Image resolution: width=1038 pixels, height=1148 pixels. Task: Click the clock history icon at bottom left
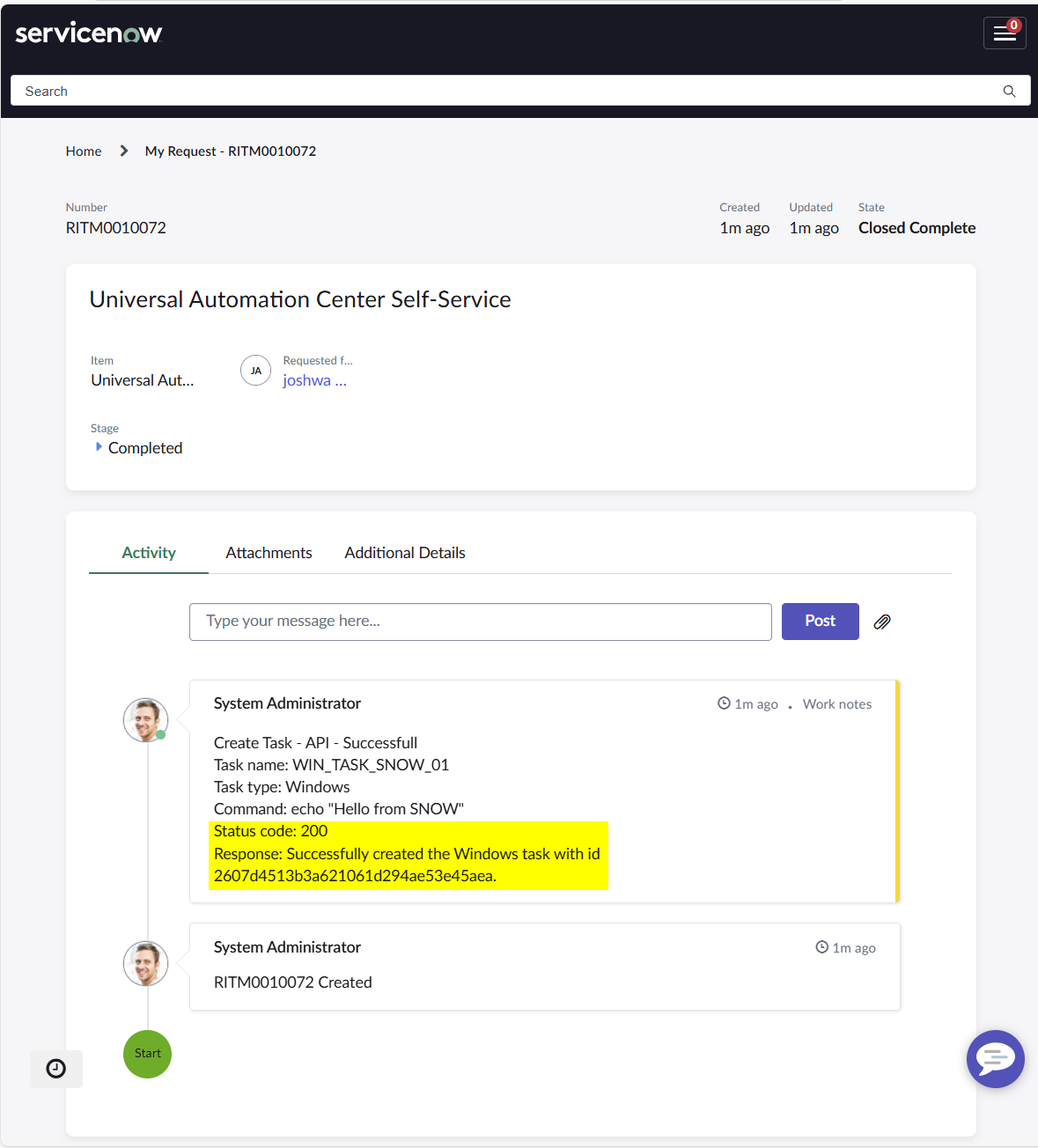point(56,1069)
